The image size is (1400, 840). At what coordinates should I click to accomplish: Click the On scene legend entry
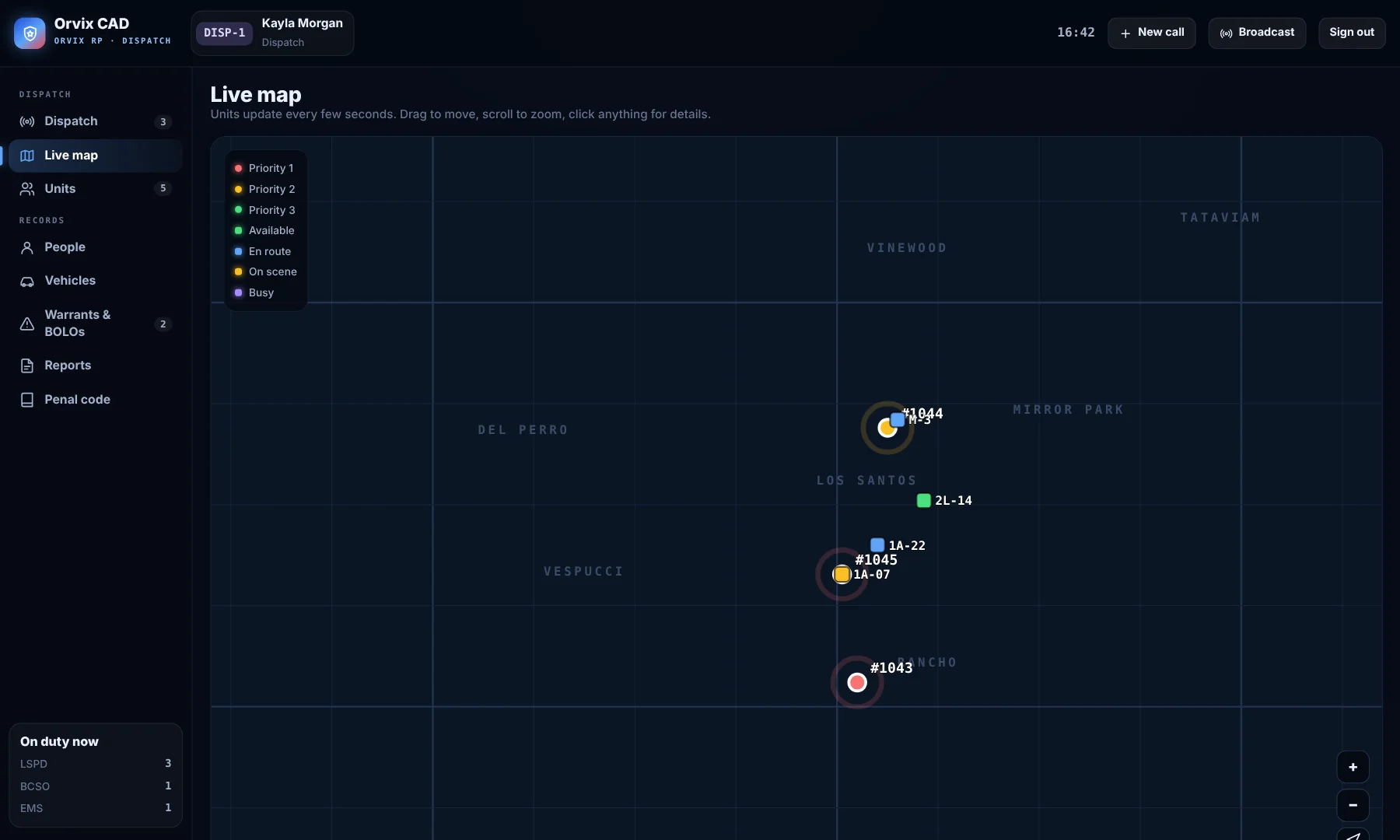click(x=266, y=272)
